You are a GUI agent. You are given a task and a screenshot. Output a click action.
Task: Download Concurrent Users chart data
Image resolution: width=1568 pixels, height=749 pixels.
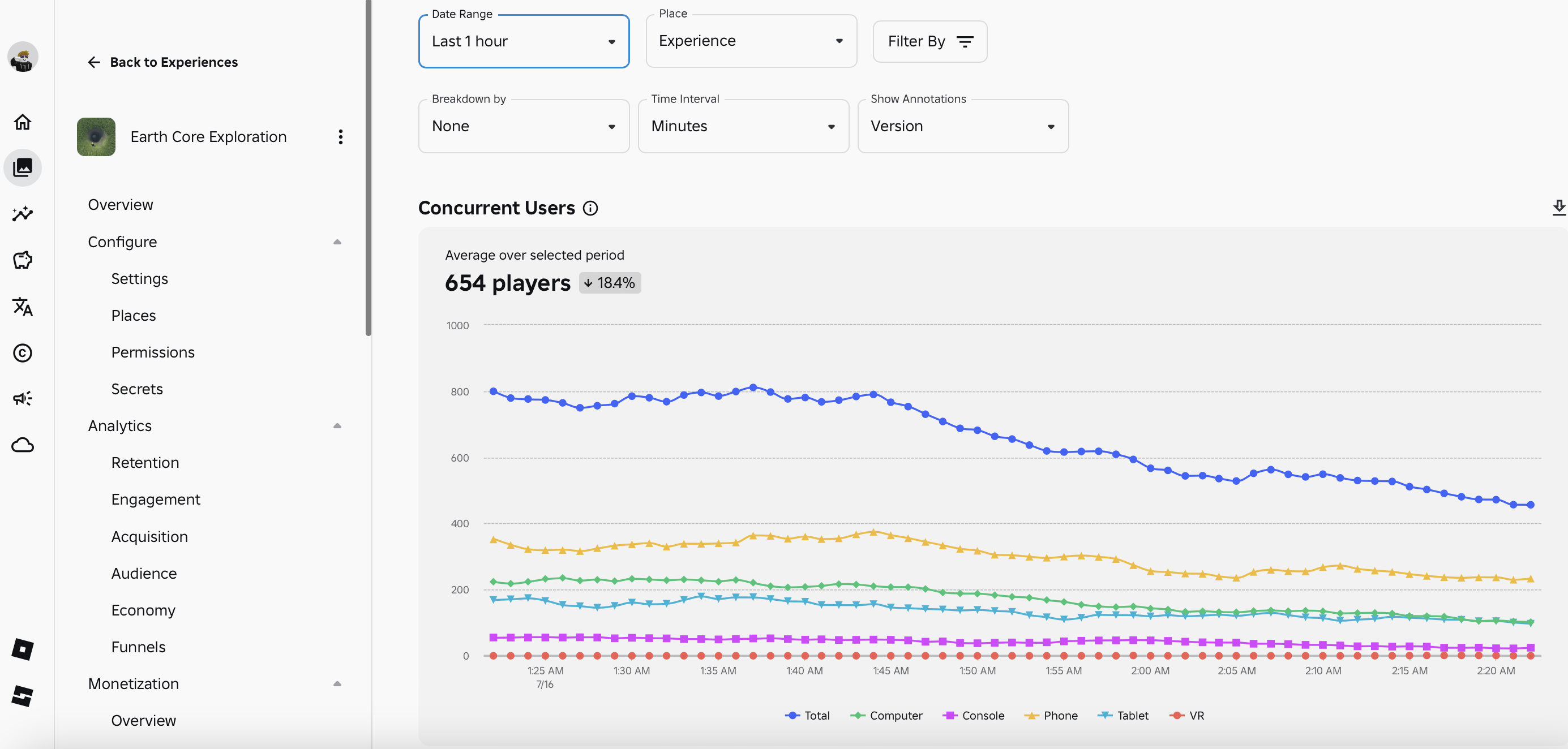(x=1558, y=208)
